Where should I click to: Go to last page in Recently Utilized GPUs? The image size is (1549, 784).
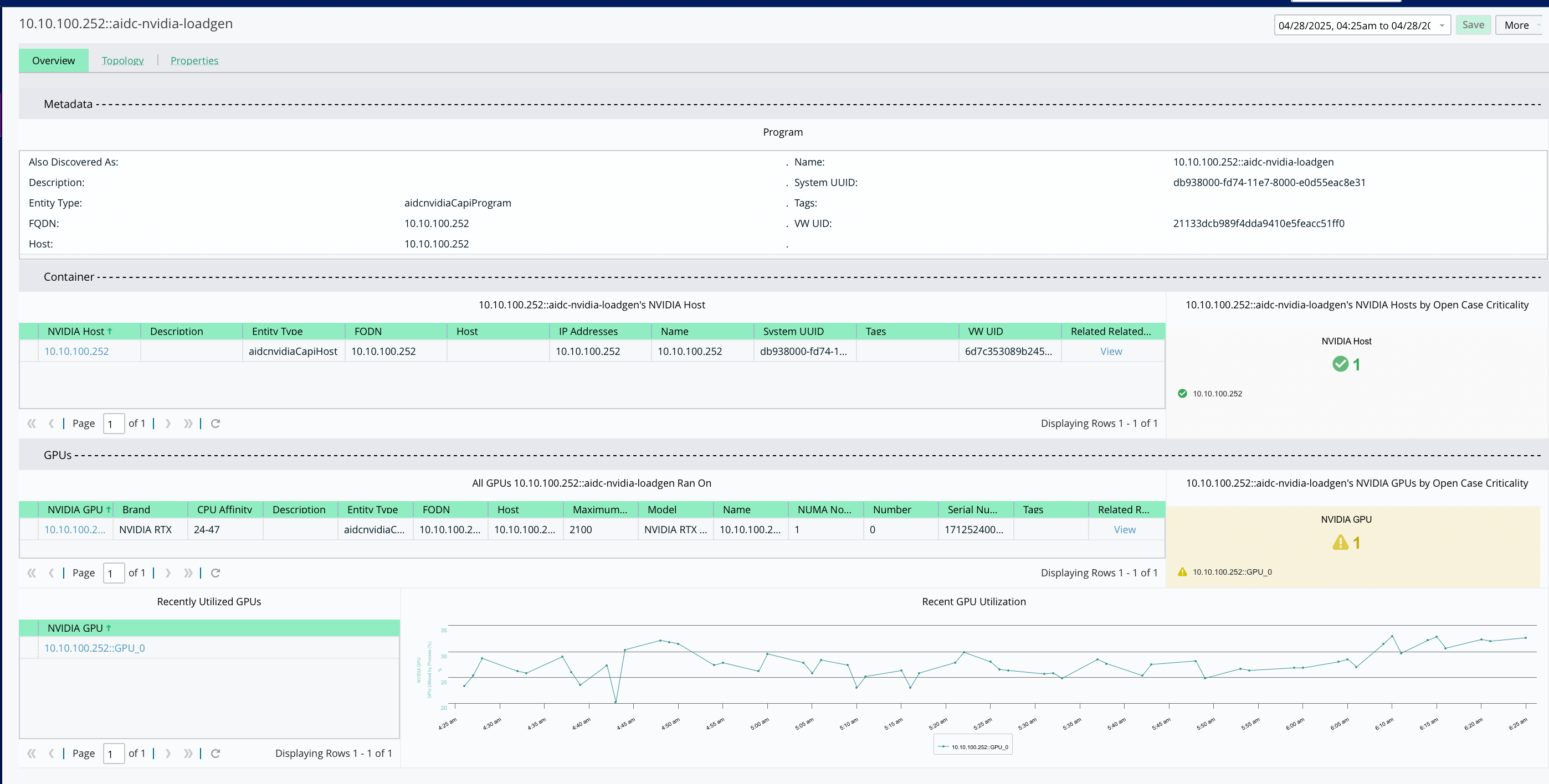click(x=188, y=754)
